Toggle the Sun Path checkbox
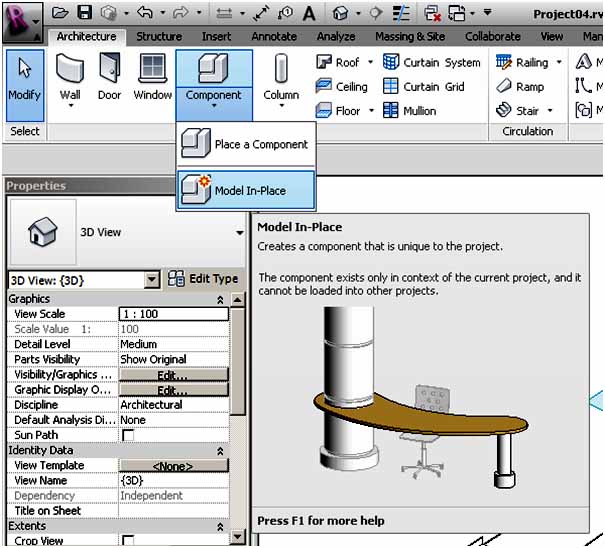The width and height of the screenshot is (605, 548). [x=127, y=436]
